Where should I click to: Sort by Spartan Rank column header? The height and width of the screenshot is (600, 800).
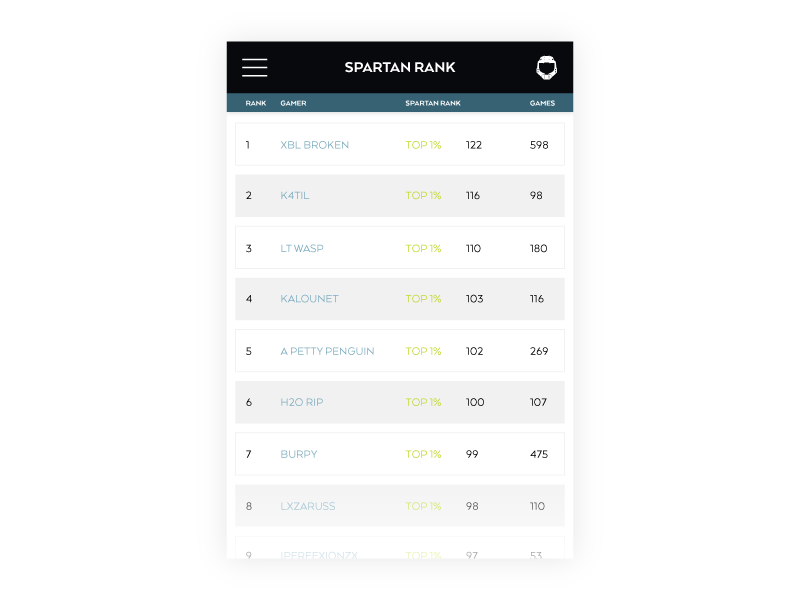[433, 103]
